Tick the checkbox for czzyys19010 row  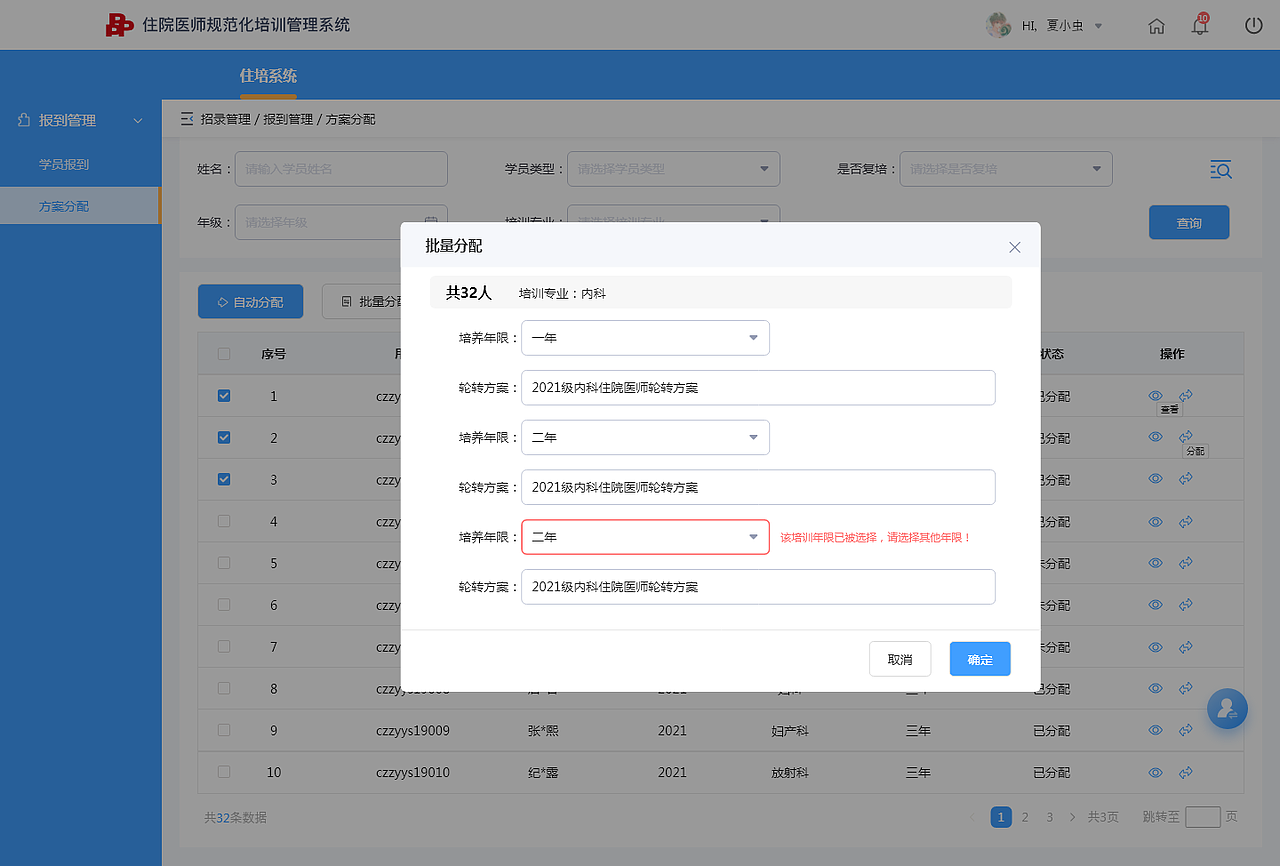224,772
